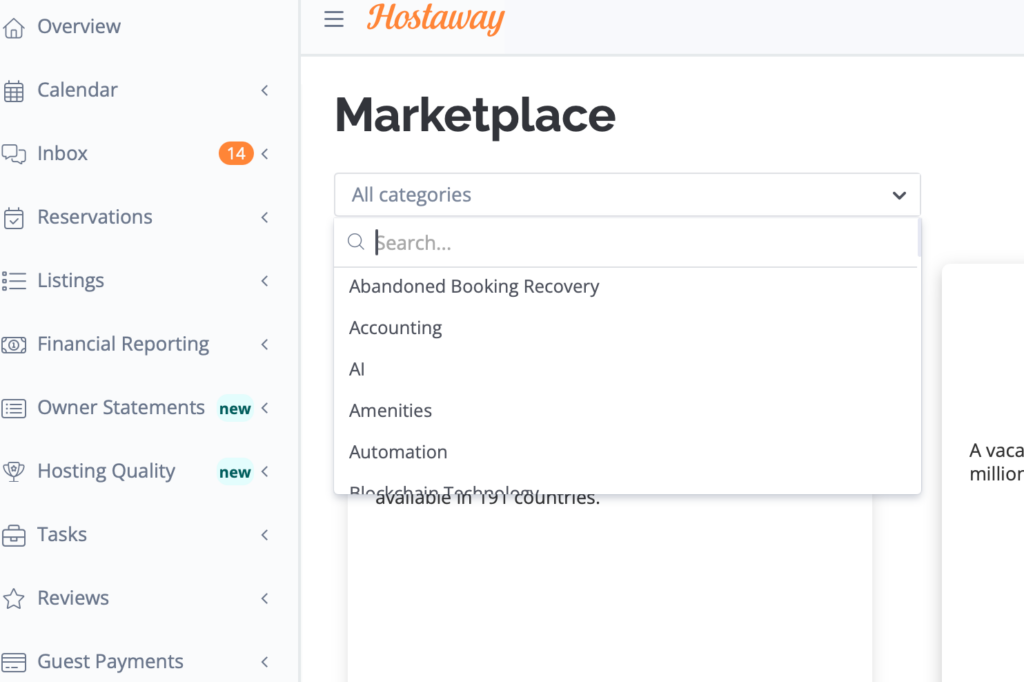This screenshot has width=1024, height=682.
Task: Open the Tasks section
Action: pos(62,534)
